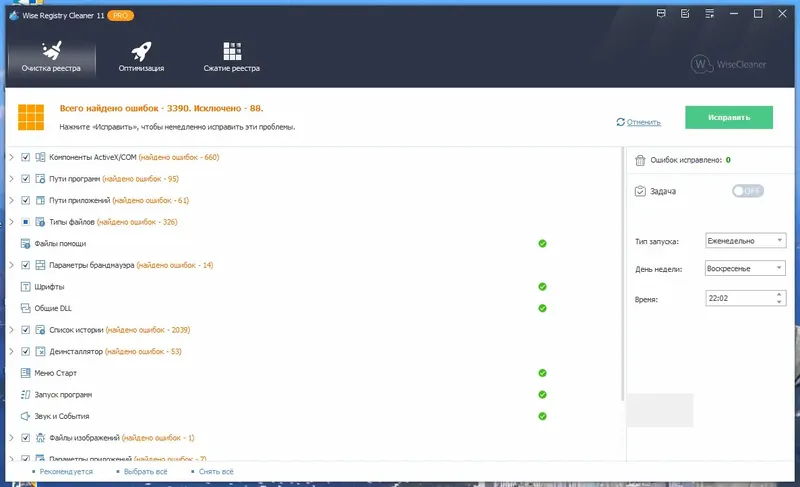Open the menu list icon in title bar

[x=709, y=14]
